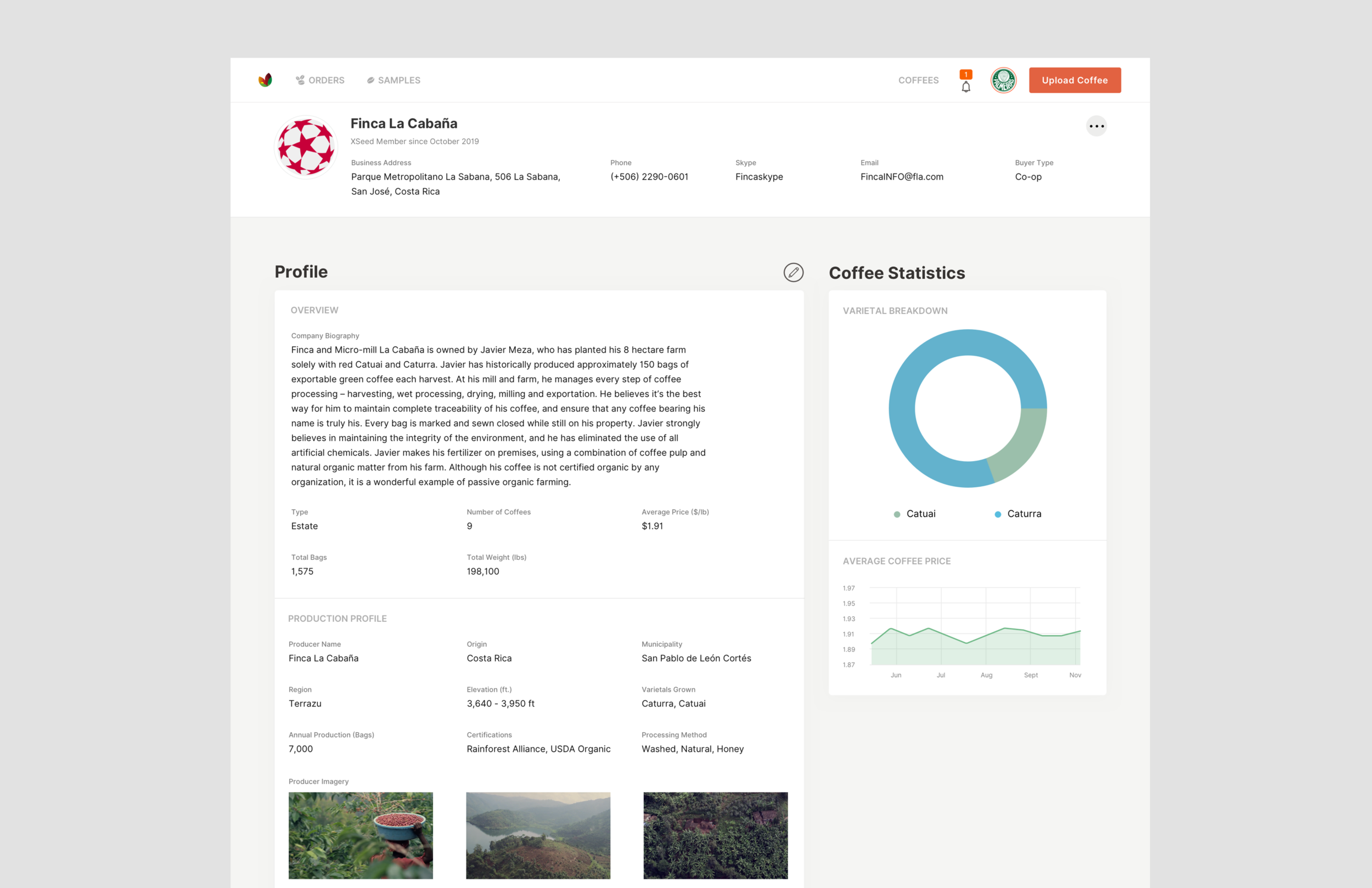Open the coffee cherries basket photo
The height and width of the screenshot is (888, 1372).
coord(361,835)
